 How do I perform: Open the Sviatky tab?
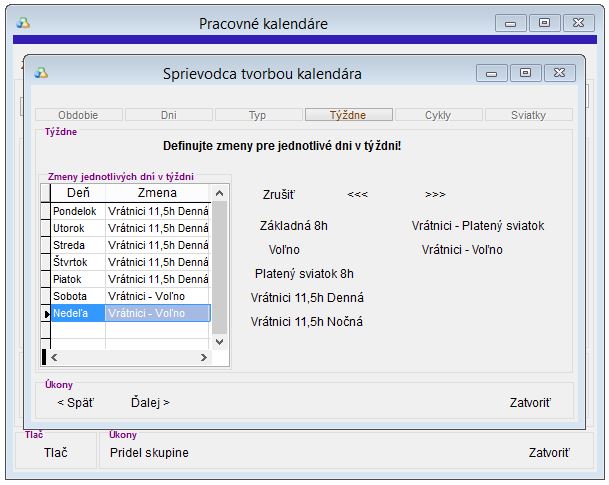click(528, 115)
